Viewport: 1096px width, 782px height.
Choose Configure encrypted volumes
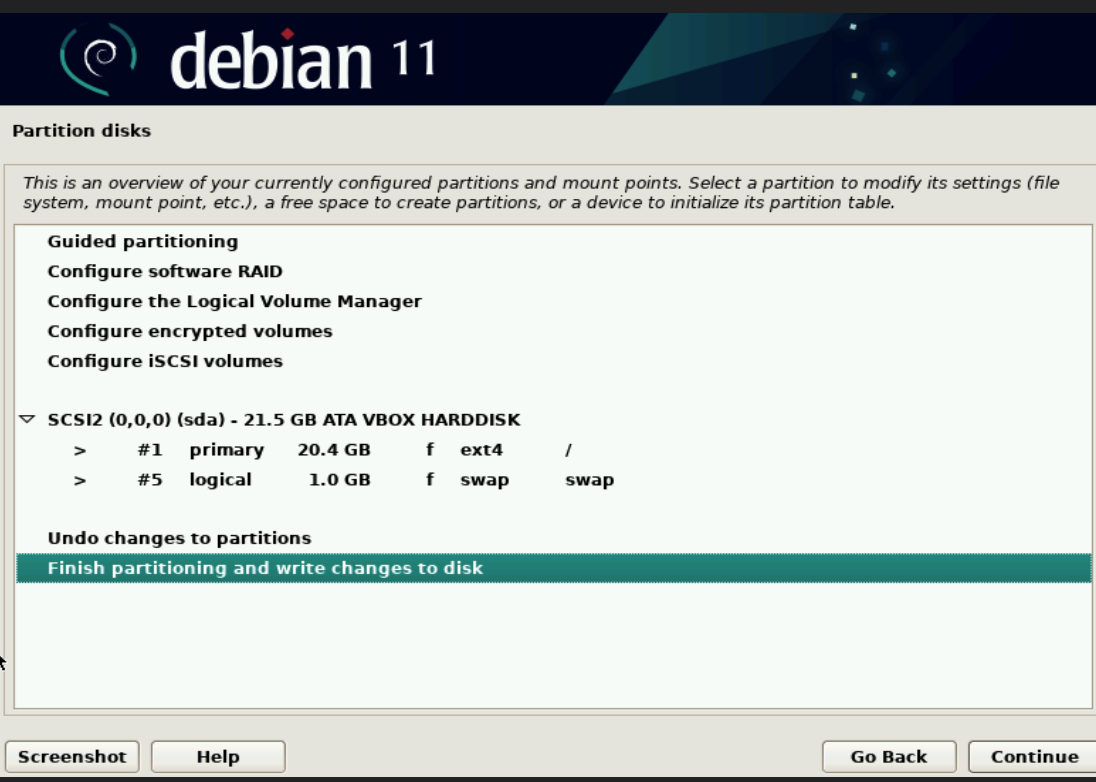(x=190, y=331)
